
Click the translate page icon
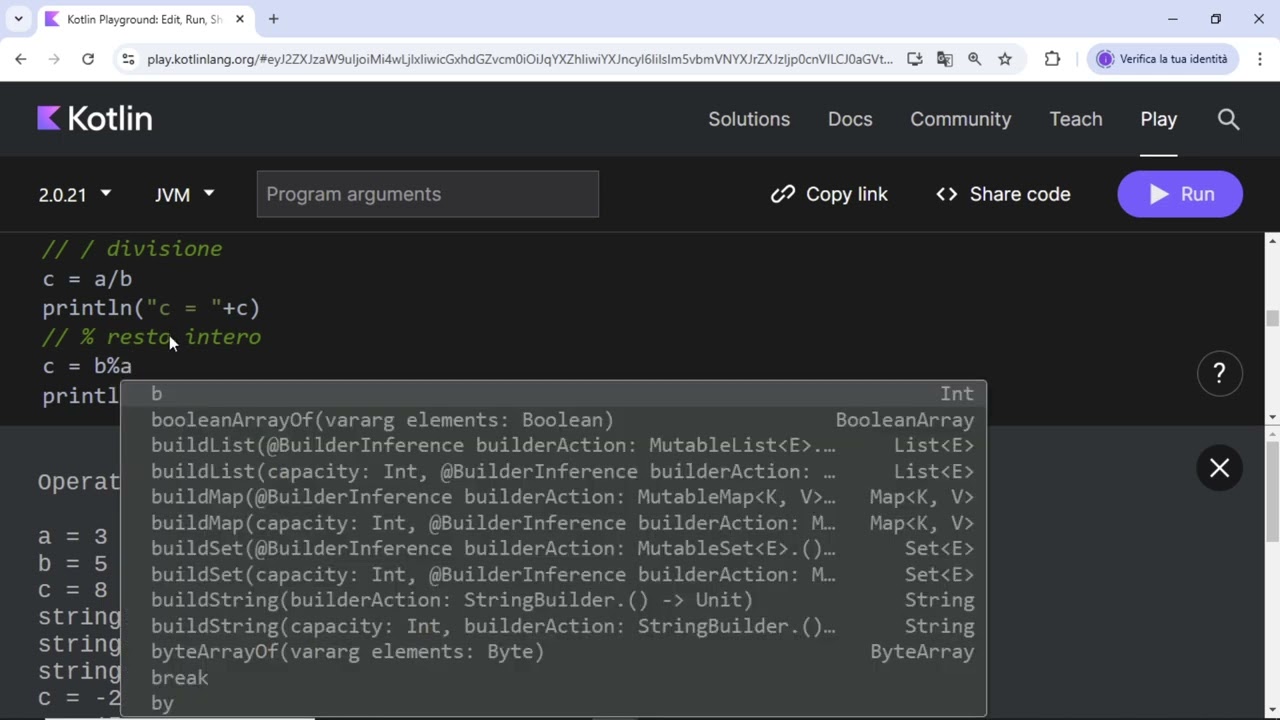click(944, 59)
